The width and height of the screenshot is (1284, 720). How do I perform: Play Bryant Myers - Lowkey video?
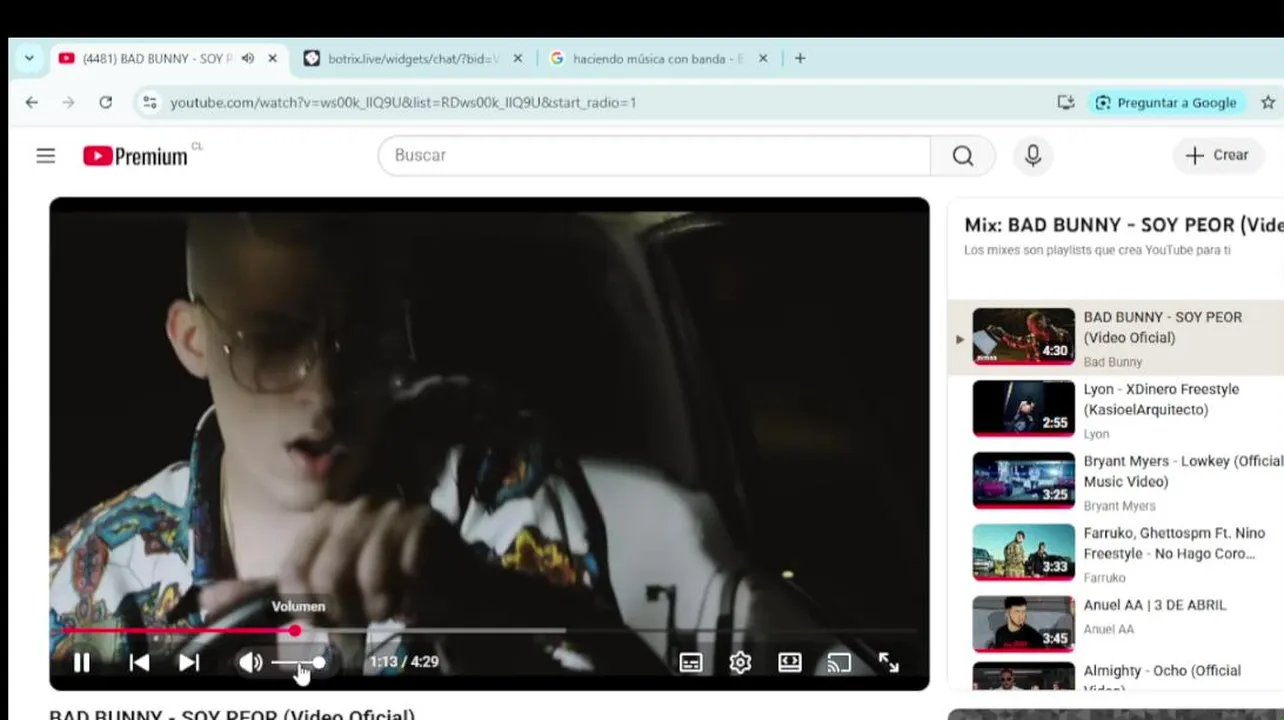pos(1183,471)
